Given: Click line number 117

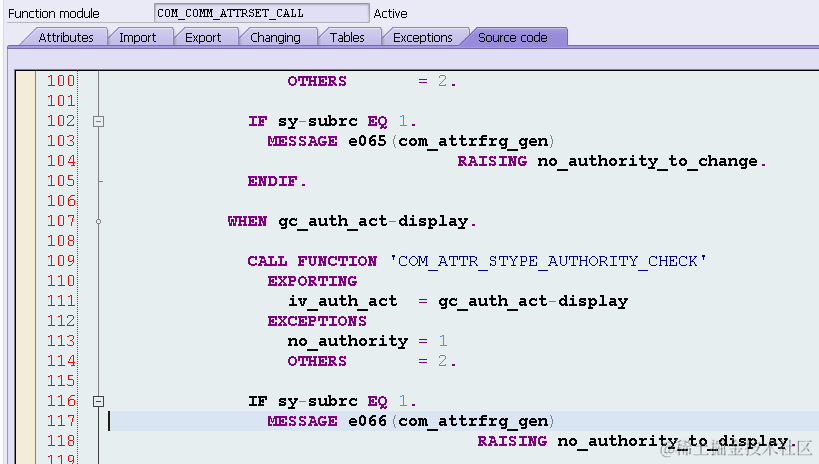Looking at the screenshot, I should click(x=61, y=421).
